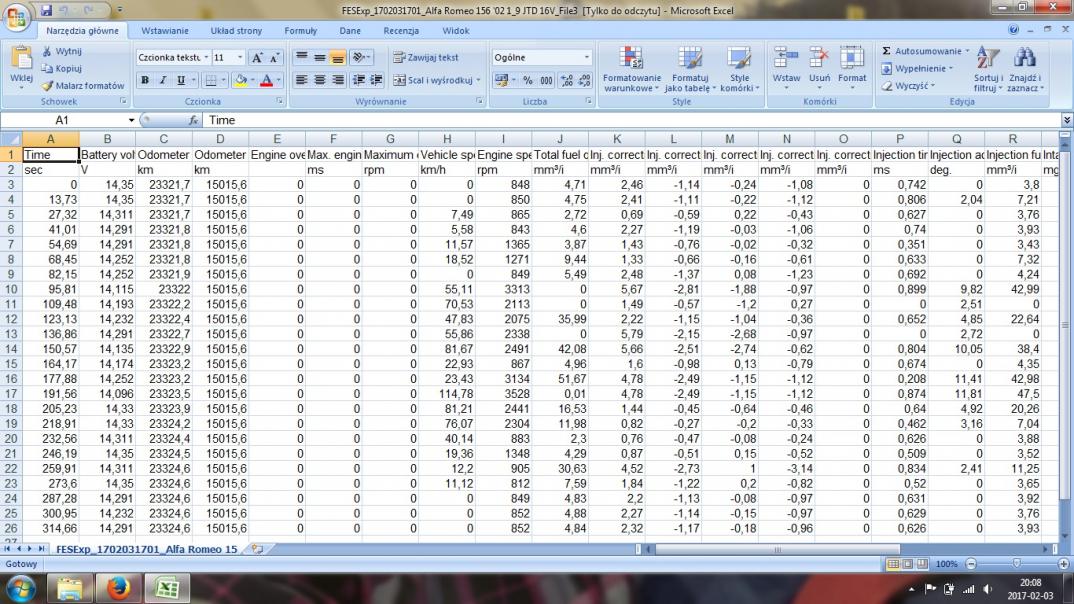Click the Office button logo

pos(16,16)
